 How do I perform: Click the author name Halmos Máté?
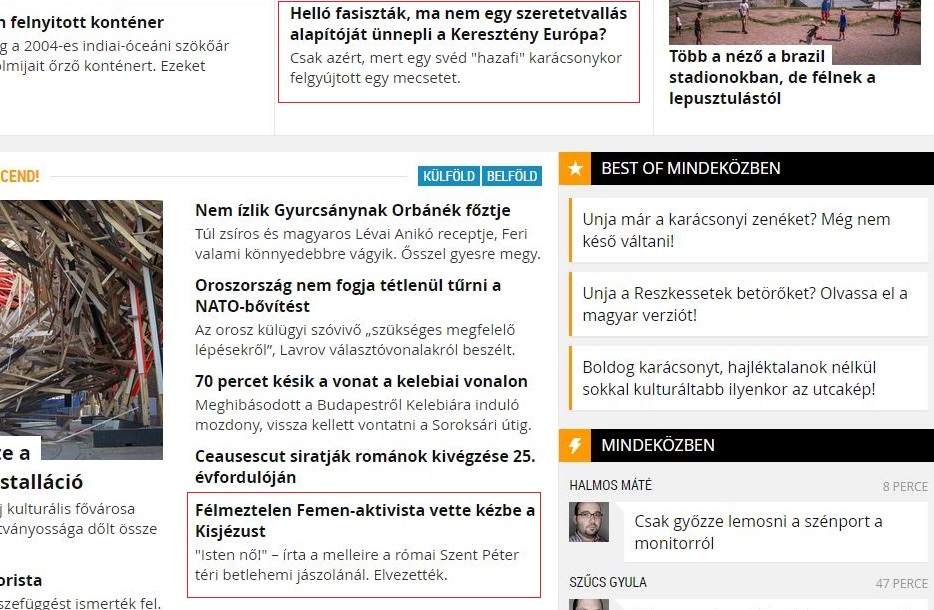pos(610,485)
